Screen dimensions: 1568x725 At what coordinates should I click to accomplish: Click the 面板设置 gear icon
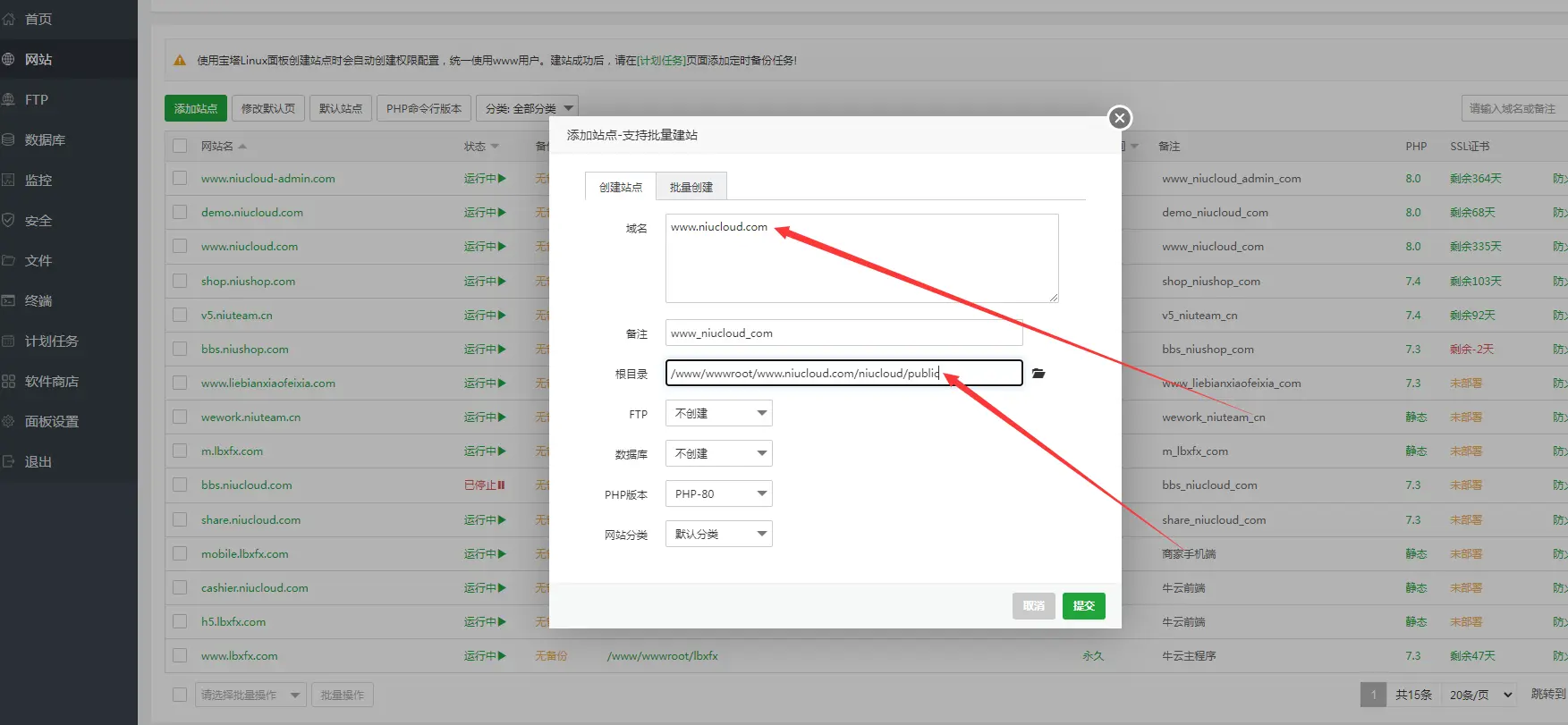[x=8, y=421]
